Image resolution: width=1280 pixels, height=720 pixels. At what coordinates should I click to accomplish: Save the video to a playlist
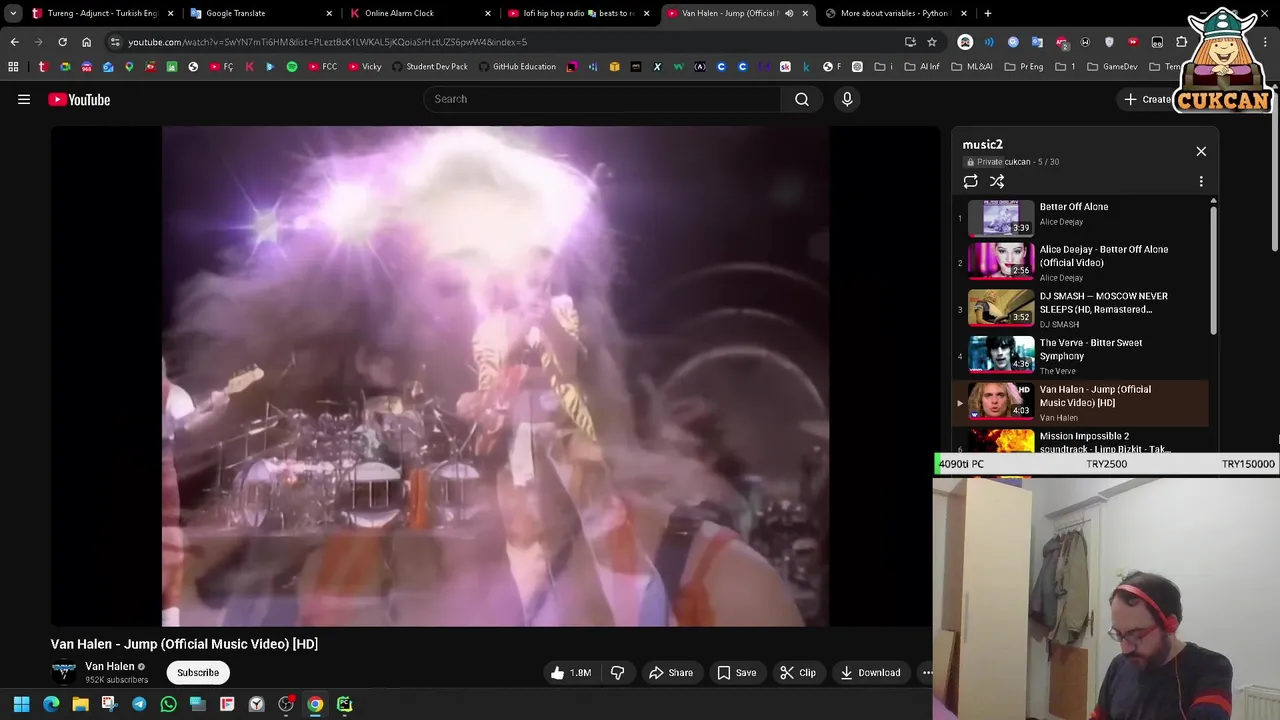pyautogui.click(x=736, y=673)
